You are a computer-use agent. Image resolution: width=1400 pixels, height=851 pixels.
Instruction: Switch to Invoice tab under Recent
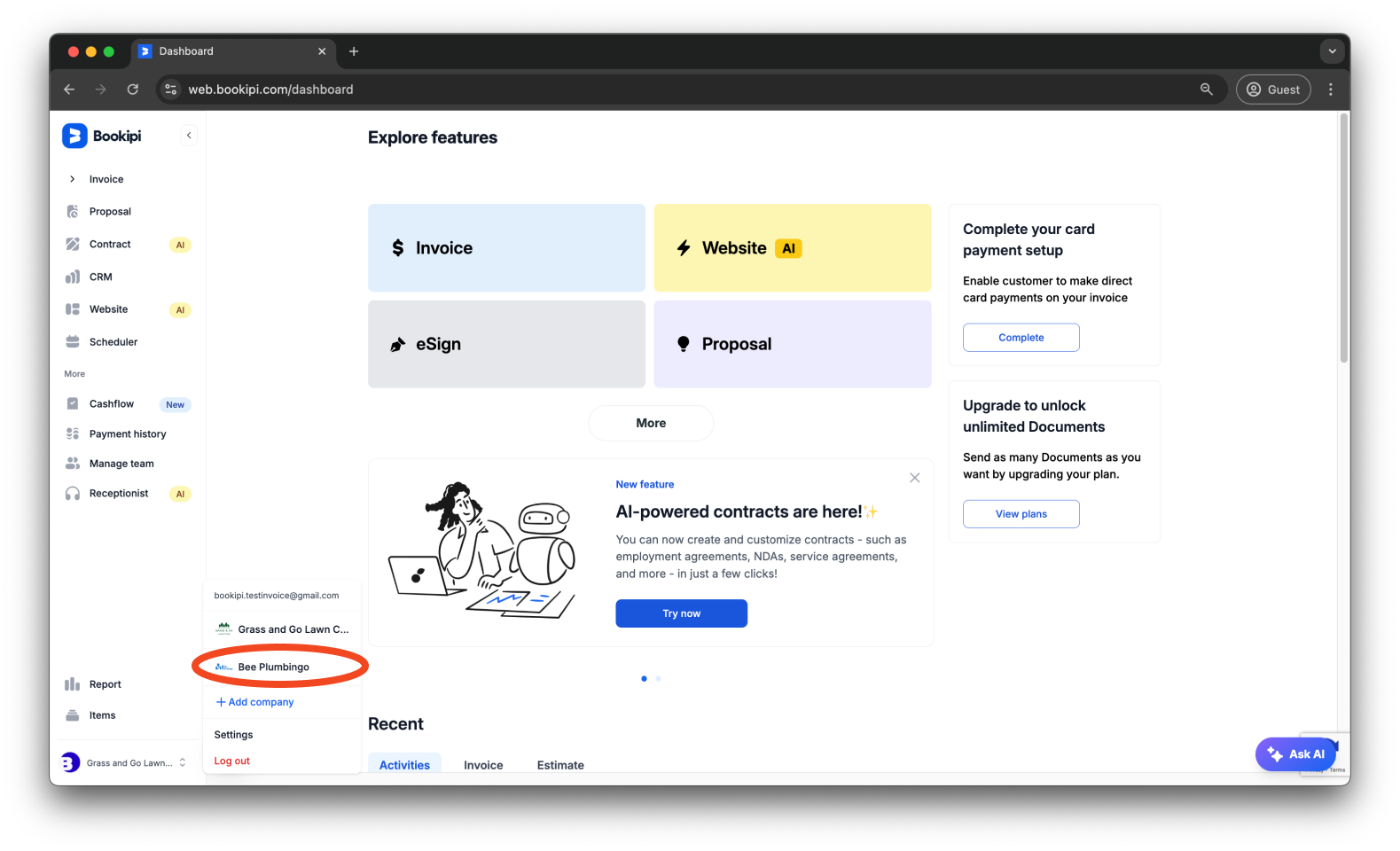[483, 765]
